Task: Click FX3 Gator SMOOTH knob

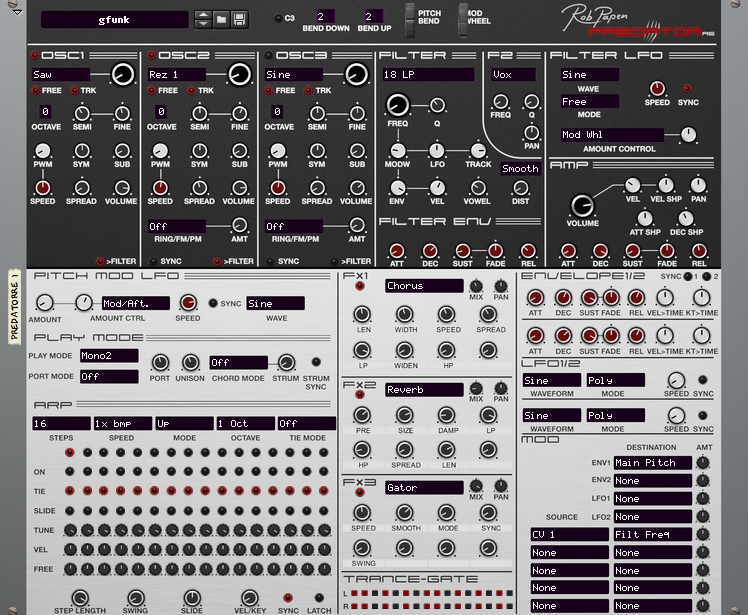Action: 405,512
